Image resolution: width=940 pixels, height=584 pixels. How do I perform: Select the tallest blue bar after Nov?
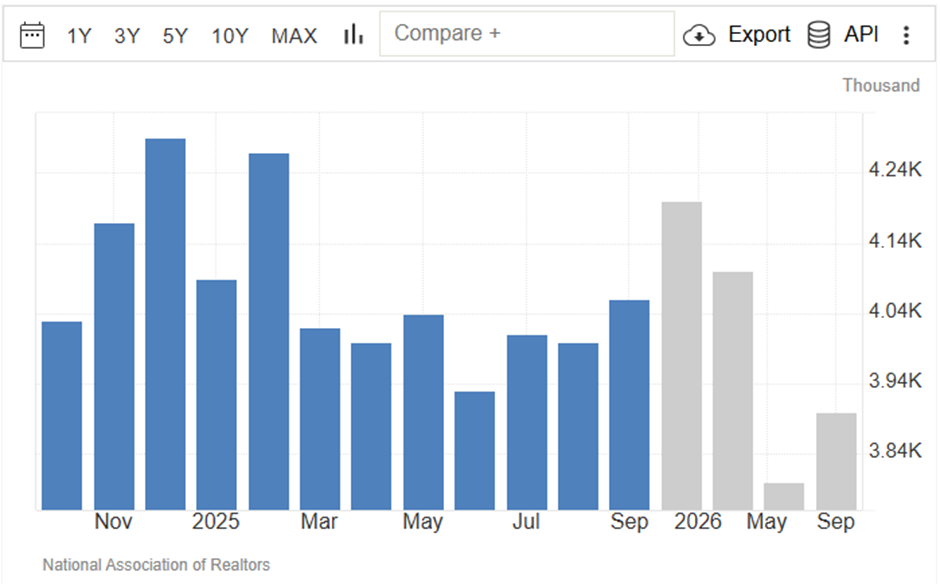tap(165, 324)
